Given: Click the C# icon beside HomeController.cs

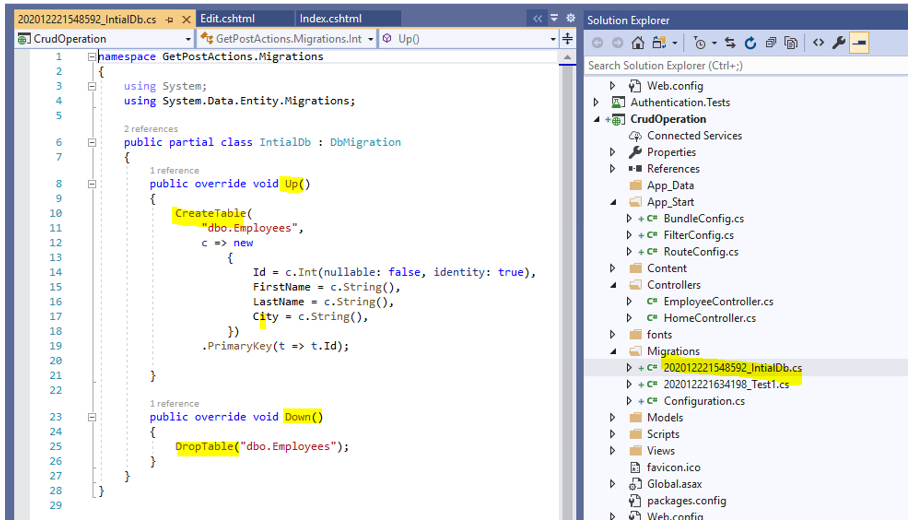Looking at the screenshot, I should (652, 318).
